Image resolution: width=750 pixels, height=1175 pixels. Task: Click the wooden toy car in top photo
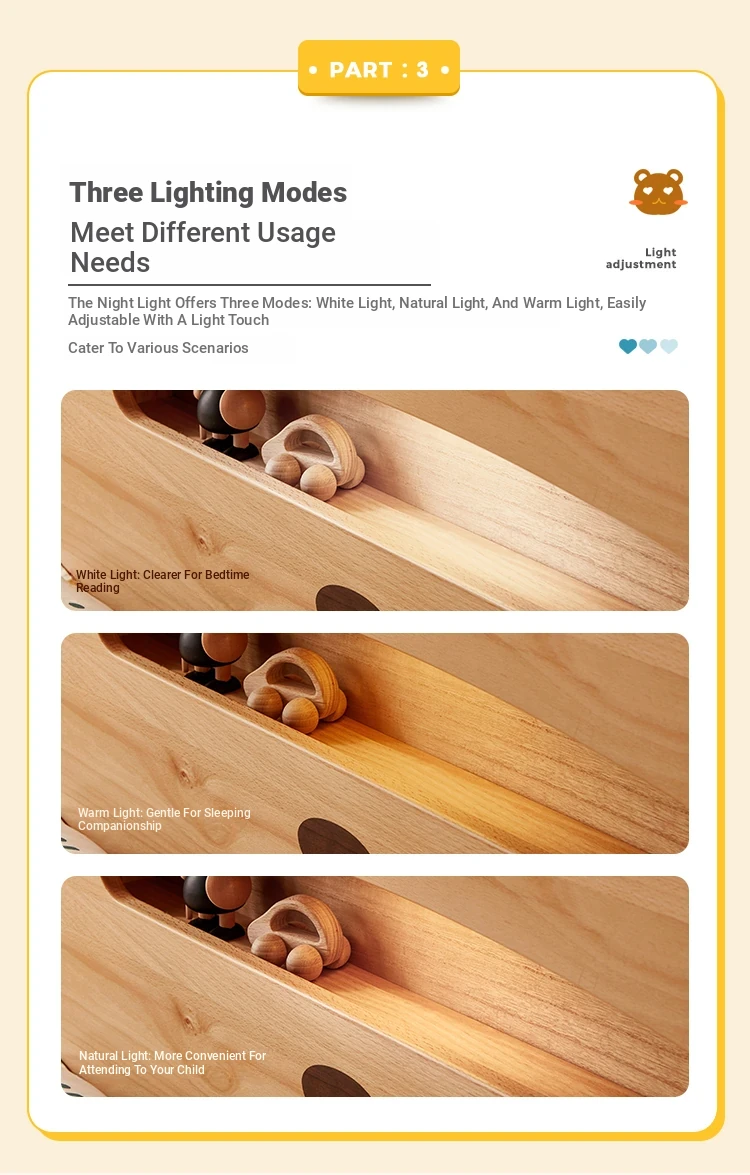(x=314, y=456)
